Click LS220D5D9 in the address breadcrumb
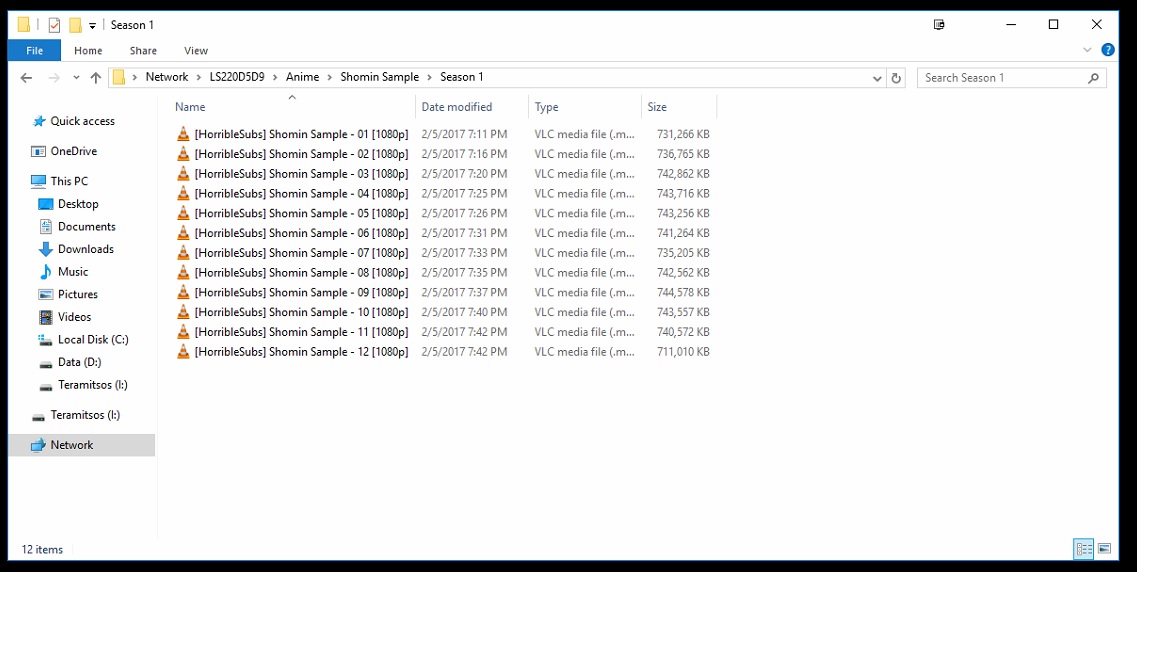This screenshot has width=1152, height=648. (x=237, y=77)
